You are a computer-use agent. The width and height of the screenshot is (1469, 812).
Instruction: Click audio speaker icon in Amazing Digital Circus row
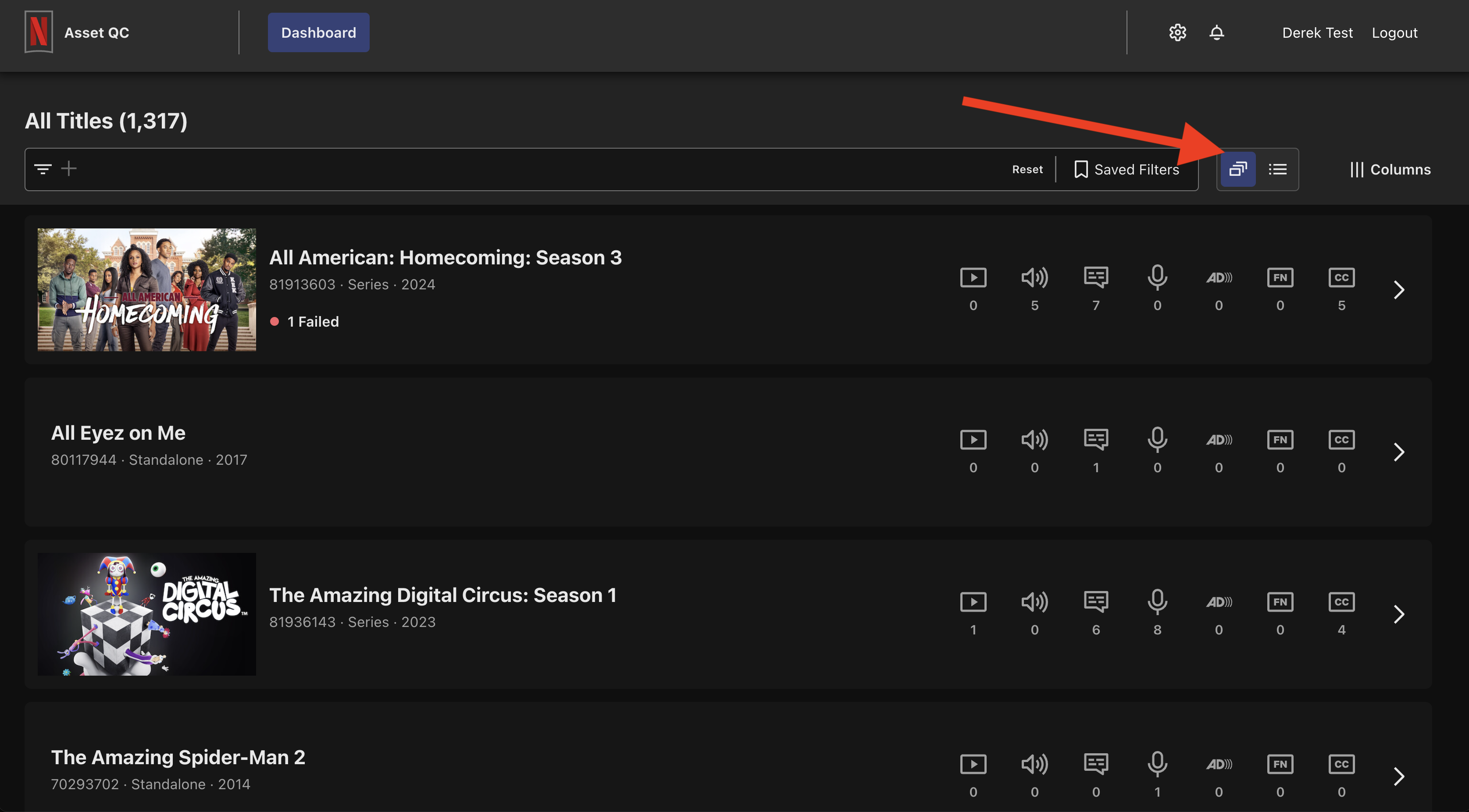point(1034,602)
